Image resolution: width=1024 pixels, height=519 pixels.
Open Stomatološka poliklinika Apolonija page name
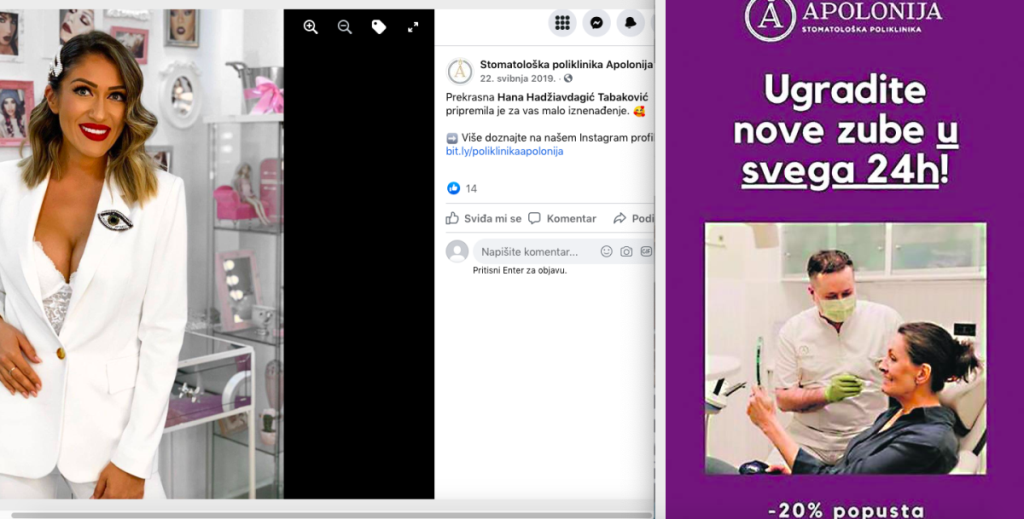[x=566, y=64]
